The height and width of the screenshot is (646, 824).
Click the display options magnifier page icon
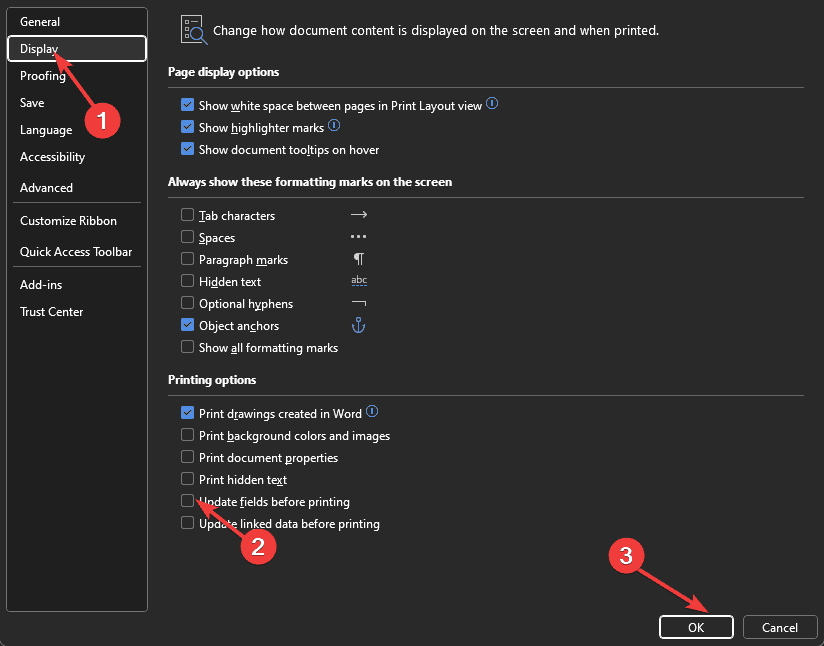coord(193,30)
